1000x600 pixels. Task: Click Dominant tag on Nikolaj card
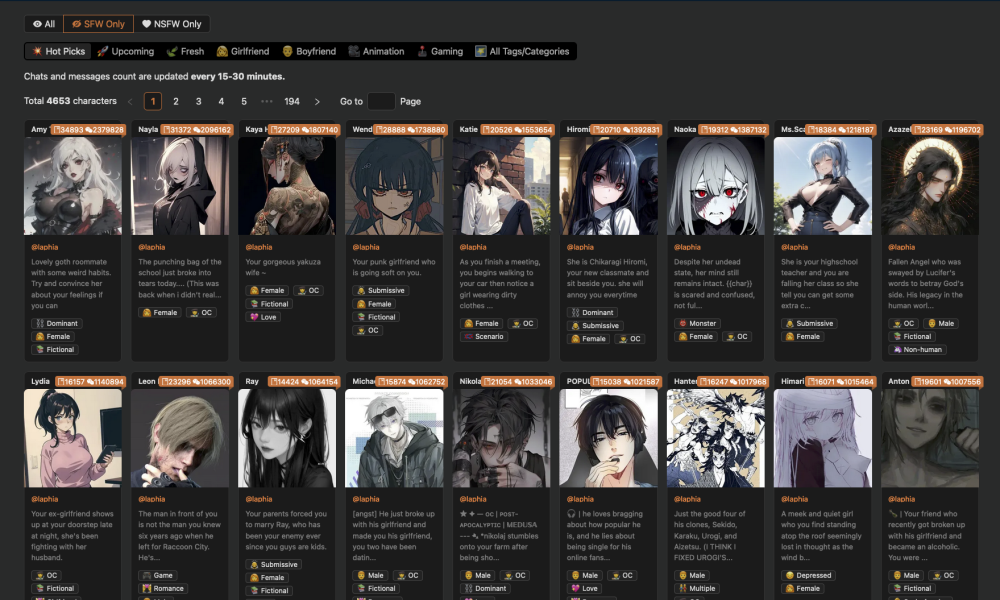485,589
